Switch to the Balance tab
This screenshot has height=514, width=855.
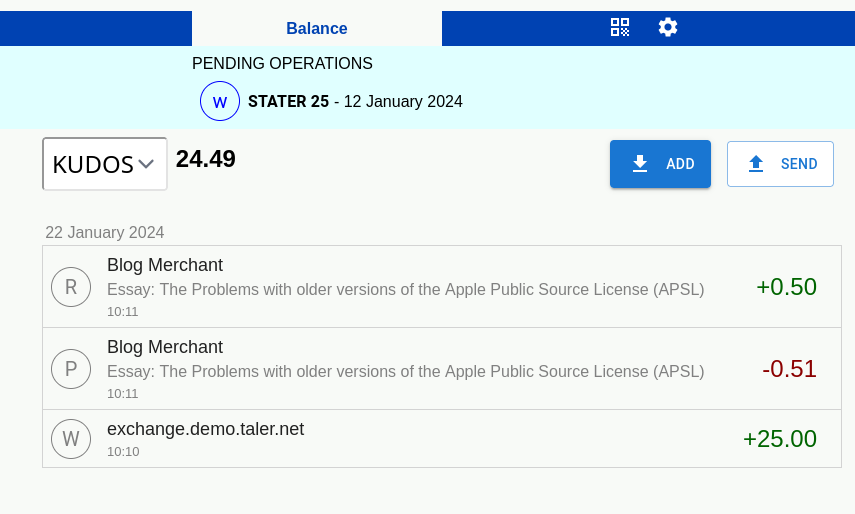pos(316,28)
